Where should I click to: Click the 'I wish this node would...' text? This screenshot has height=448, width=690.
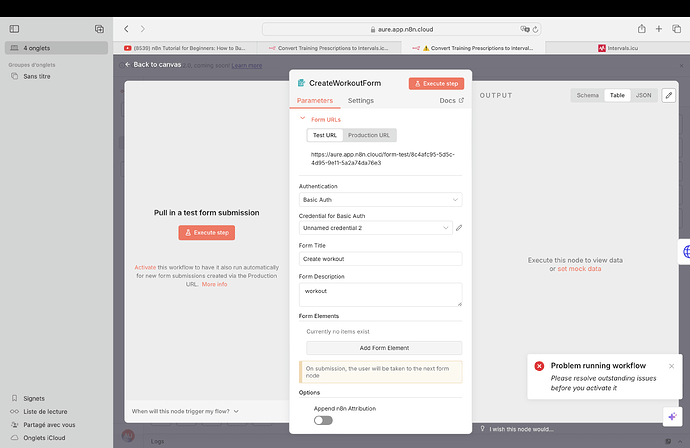click(521, 429)
